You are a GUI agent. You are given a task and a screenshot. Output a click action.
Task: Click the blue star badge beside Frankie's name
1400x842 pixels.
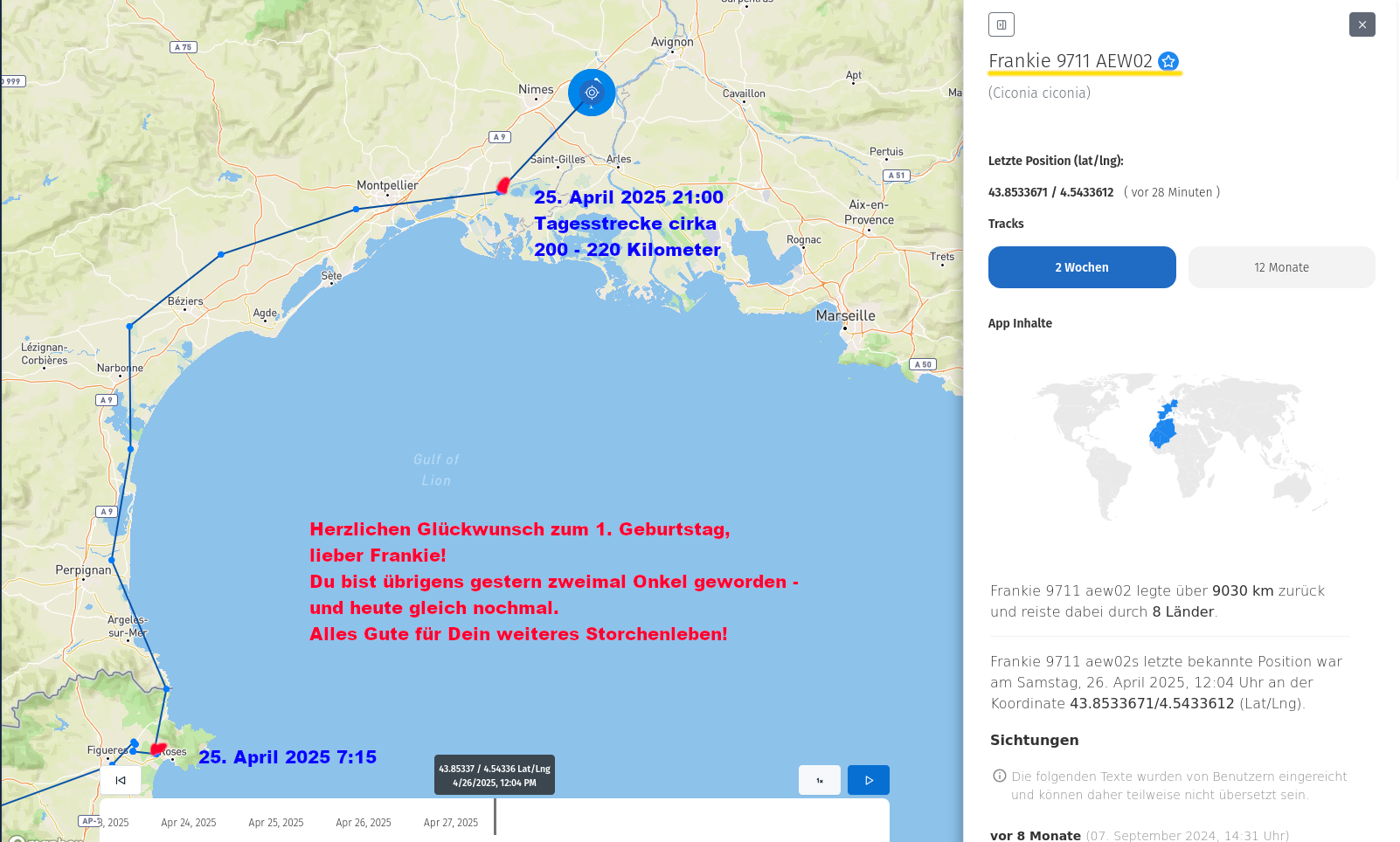(x=1168, y=61)
